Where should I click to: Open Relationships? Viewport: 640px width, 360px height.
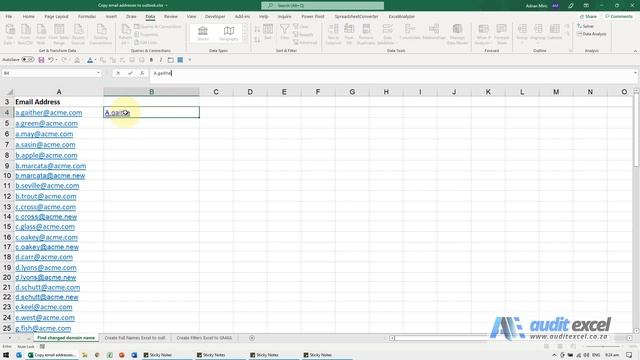434,32
